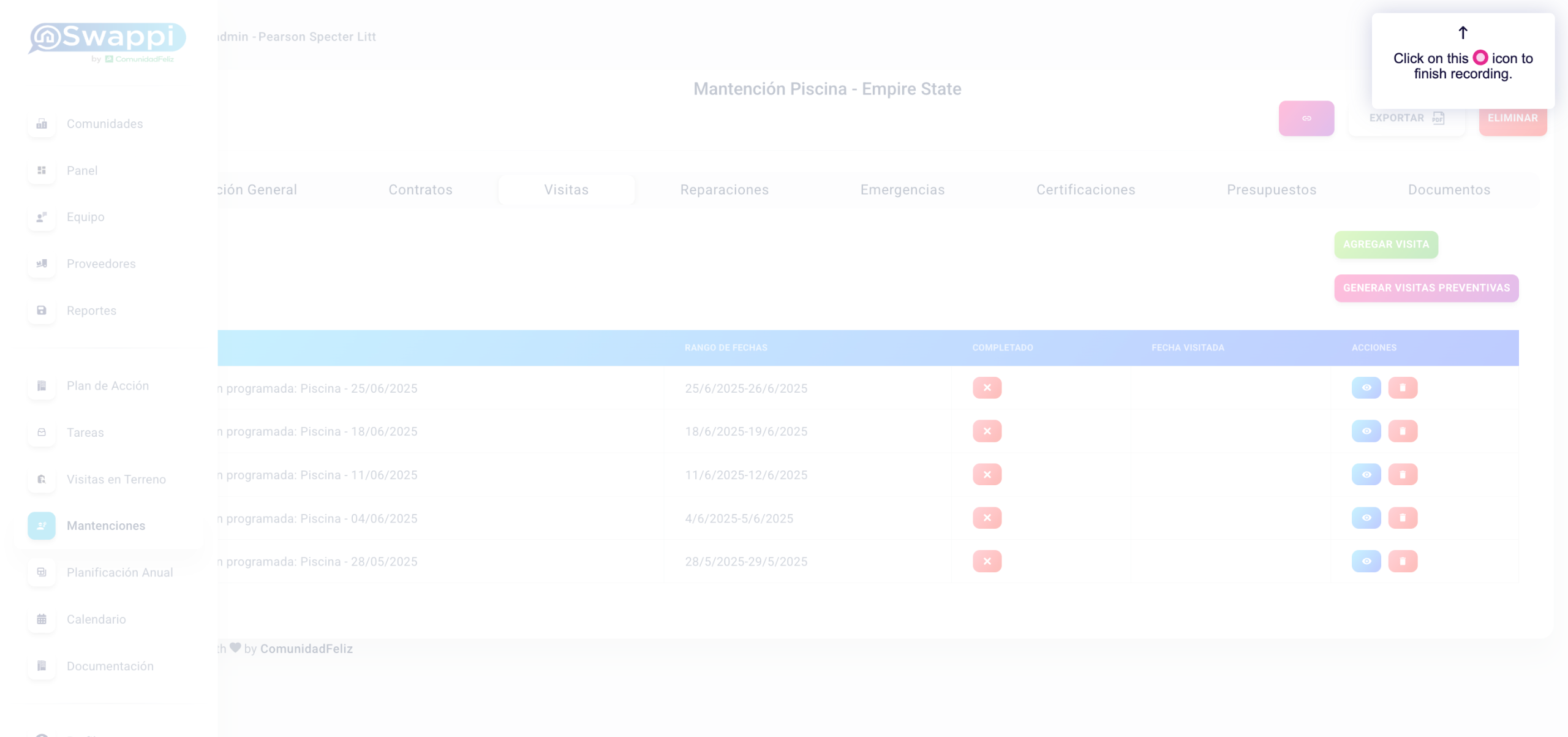Toggle completed X for 11/6/2025 visit
This screenshot has height=737, width=1568.
coord(987,475)
